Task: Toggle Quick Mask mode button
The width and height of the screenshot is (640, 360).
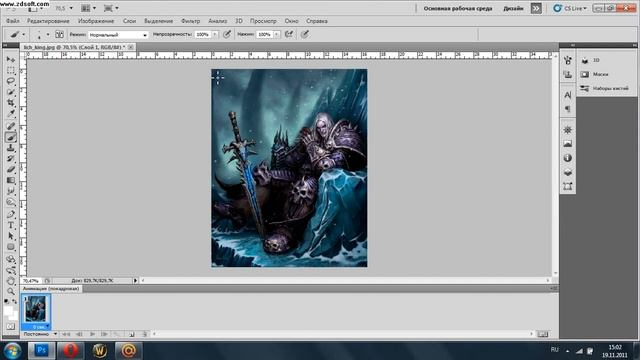Action: point(11,327)
